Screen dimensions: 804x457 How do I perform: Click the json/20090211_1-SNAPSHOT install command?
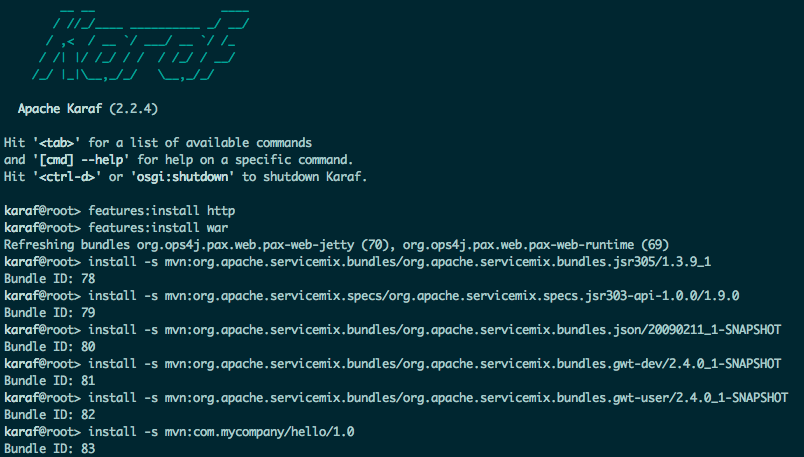[393, 329]
